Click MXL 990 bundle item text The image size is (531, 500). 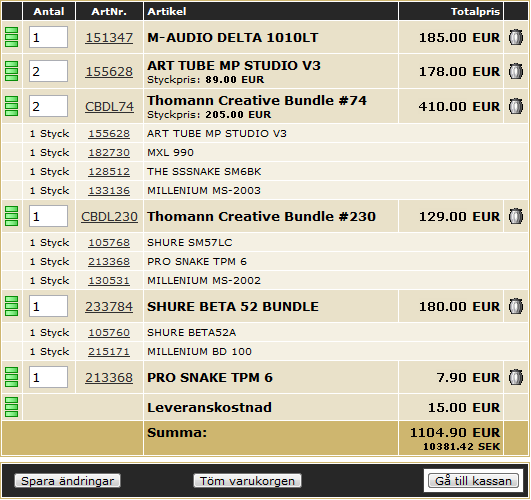click(x=170, y=153)
